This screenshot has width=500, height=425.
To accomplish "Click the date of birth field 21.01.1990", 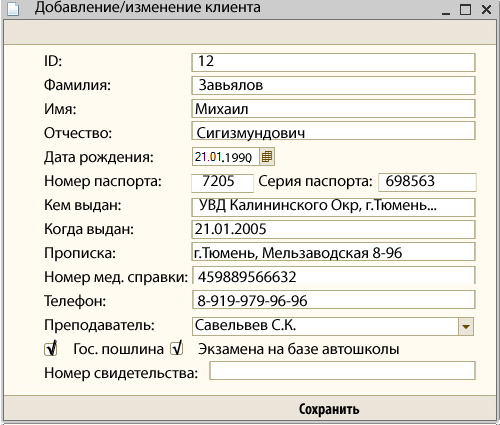I will 226,157.
